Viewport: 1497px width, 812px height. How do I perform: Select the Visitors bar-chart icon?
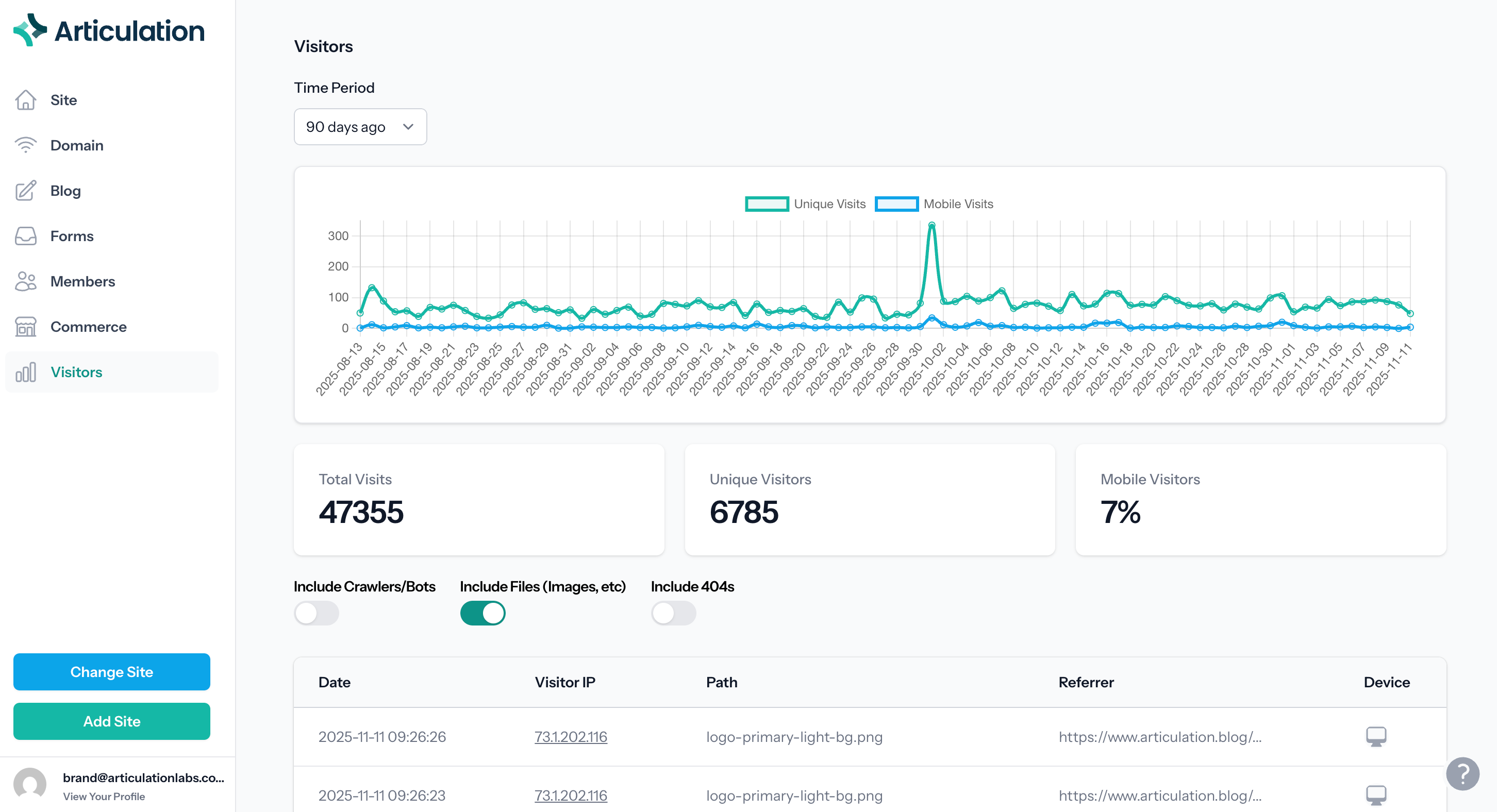tap(26, 373)
